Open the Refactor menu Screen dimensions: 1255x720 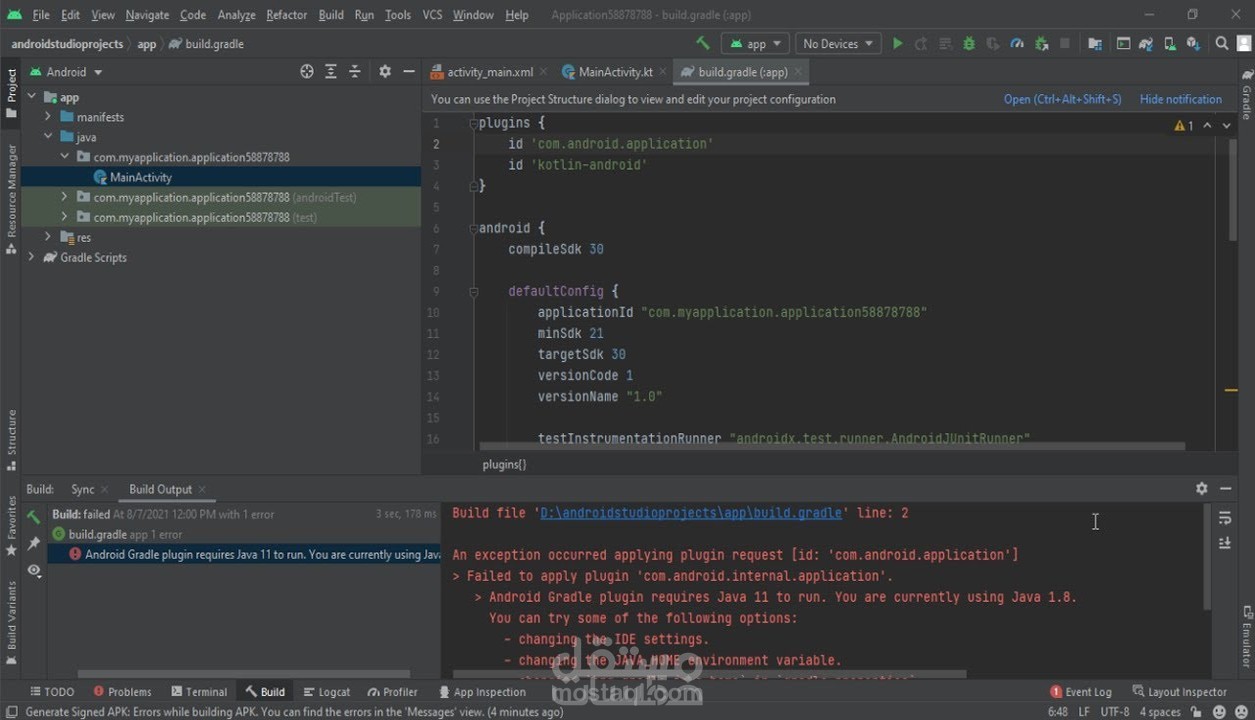click(x=287, y=15)
